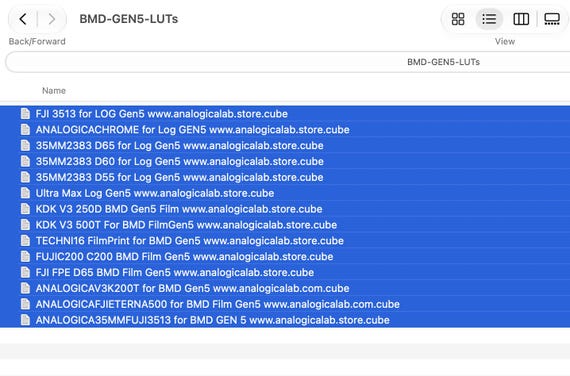Switch to icon grid view
This screenshot has height=376, width=570.
pyautogui.click(x=458, y=19)
